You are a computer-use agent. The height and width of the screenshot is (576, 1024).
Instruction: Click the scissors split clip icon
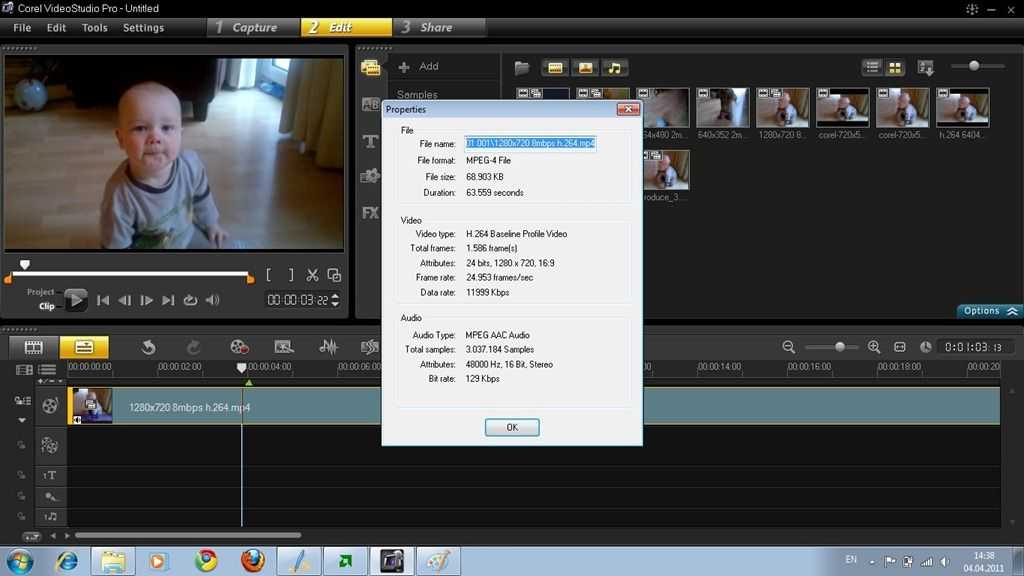[312, 275]
